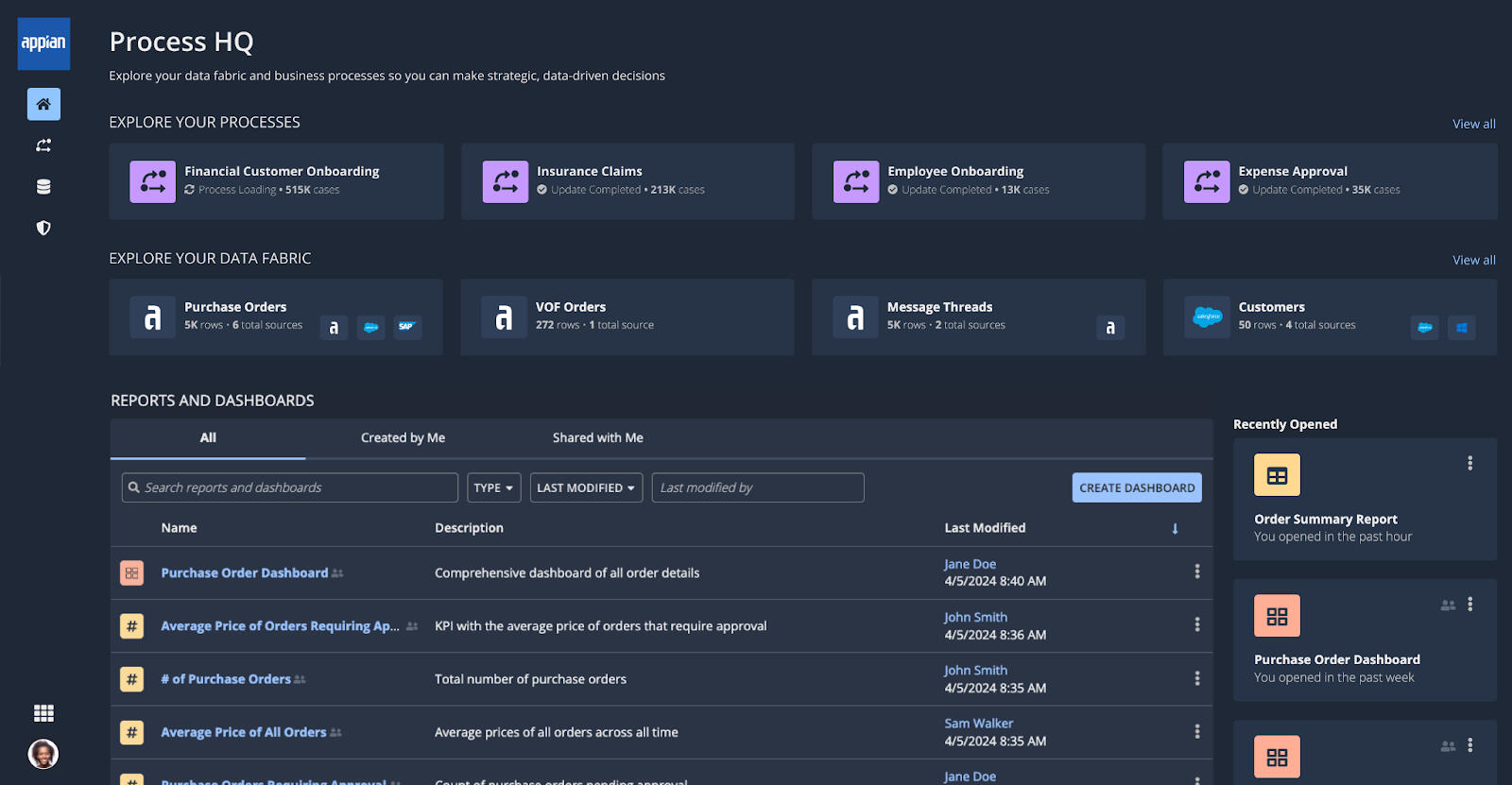The height and width of the screenshot is (785, 1512).
Task: Click the CREATE DASHBOARD button
Action: tap(1137, 487)
